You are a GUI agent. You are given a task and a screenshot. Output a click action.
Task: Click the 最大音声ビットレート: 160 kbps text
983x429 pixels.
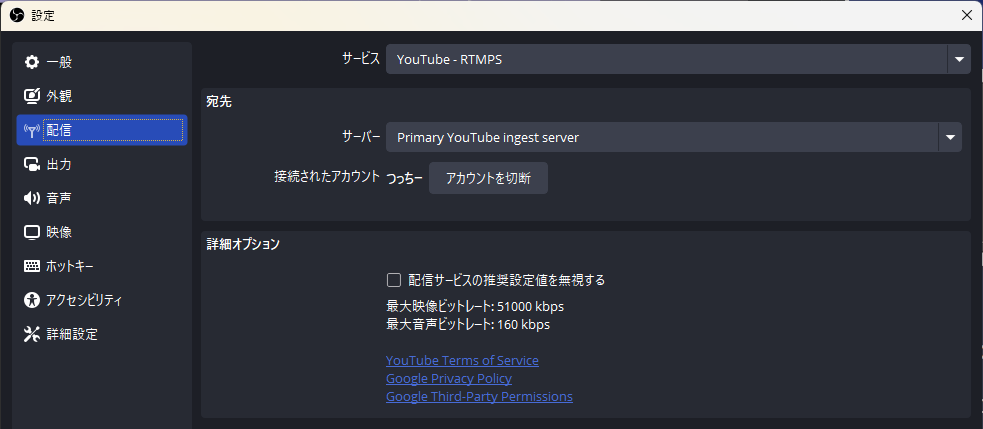468,325
